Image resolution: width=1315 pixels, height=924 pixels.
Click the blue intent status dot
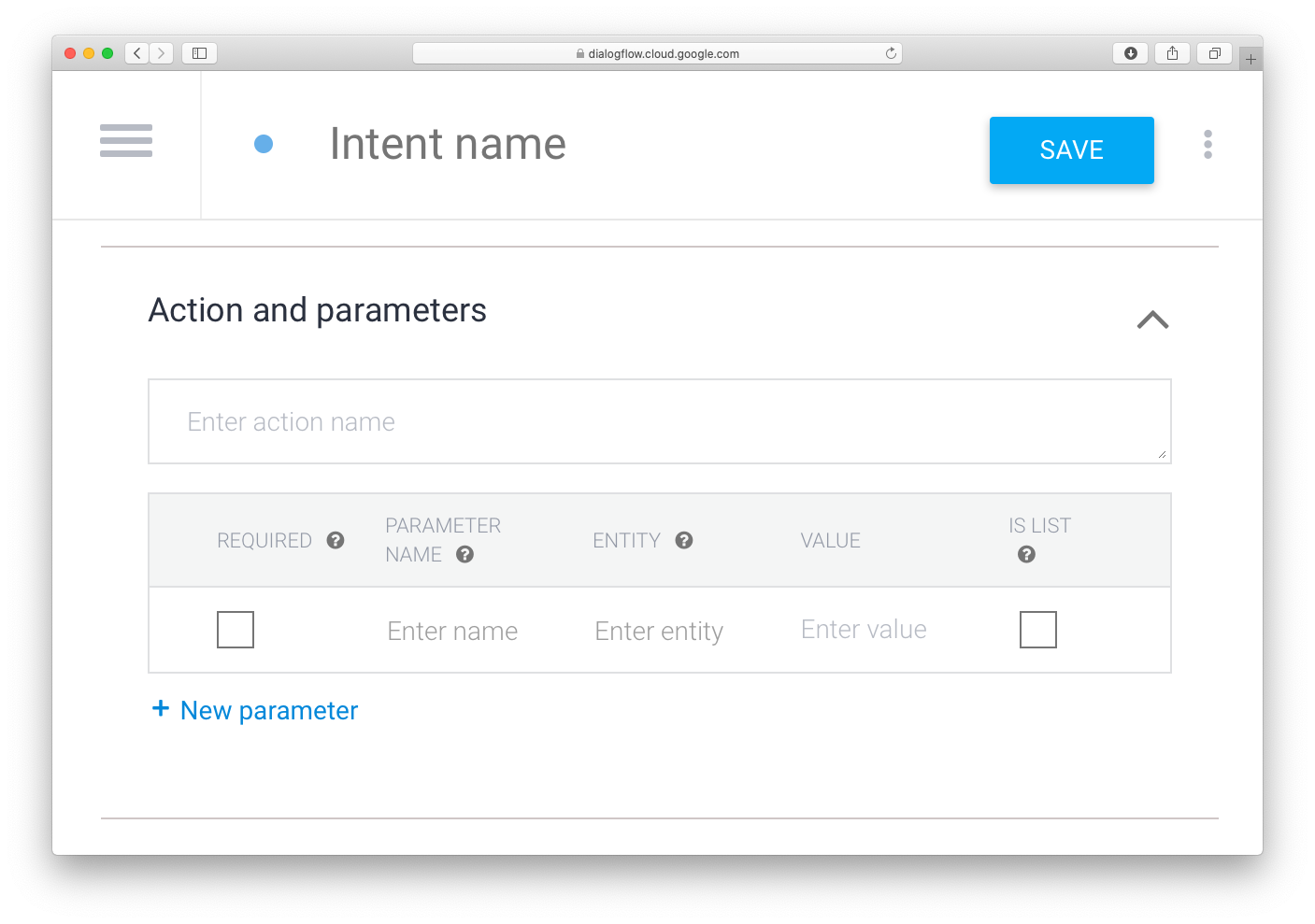tap(264, 145)
